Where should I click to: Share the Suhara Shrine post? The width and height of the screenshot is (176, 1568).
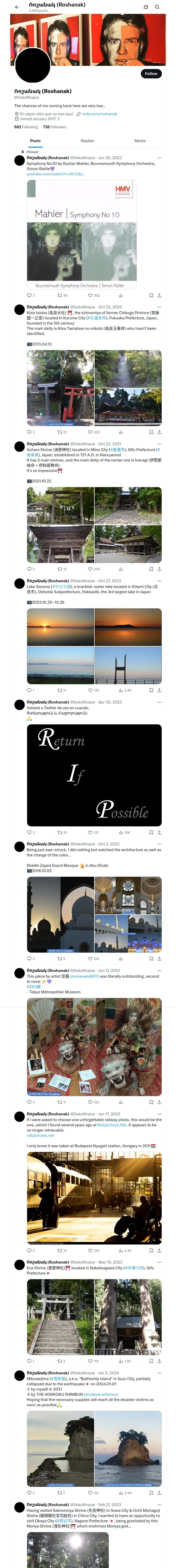pyautogui.click(x=160, y=569)
